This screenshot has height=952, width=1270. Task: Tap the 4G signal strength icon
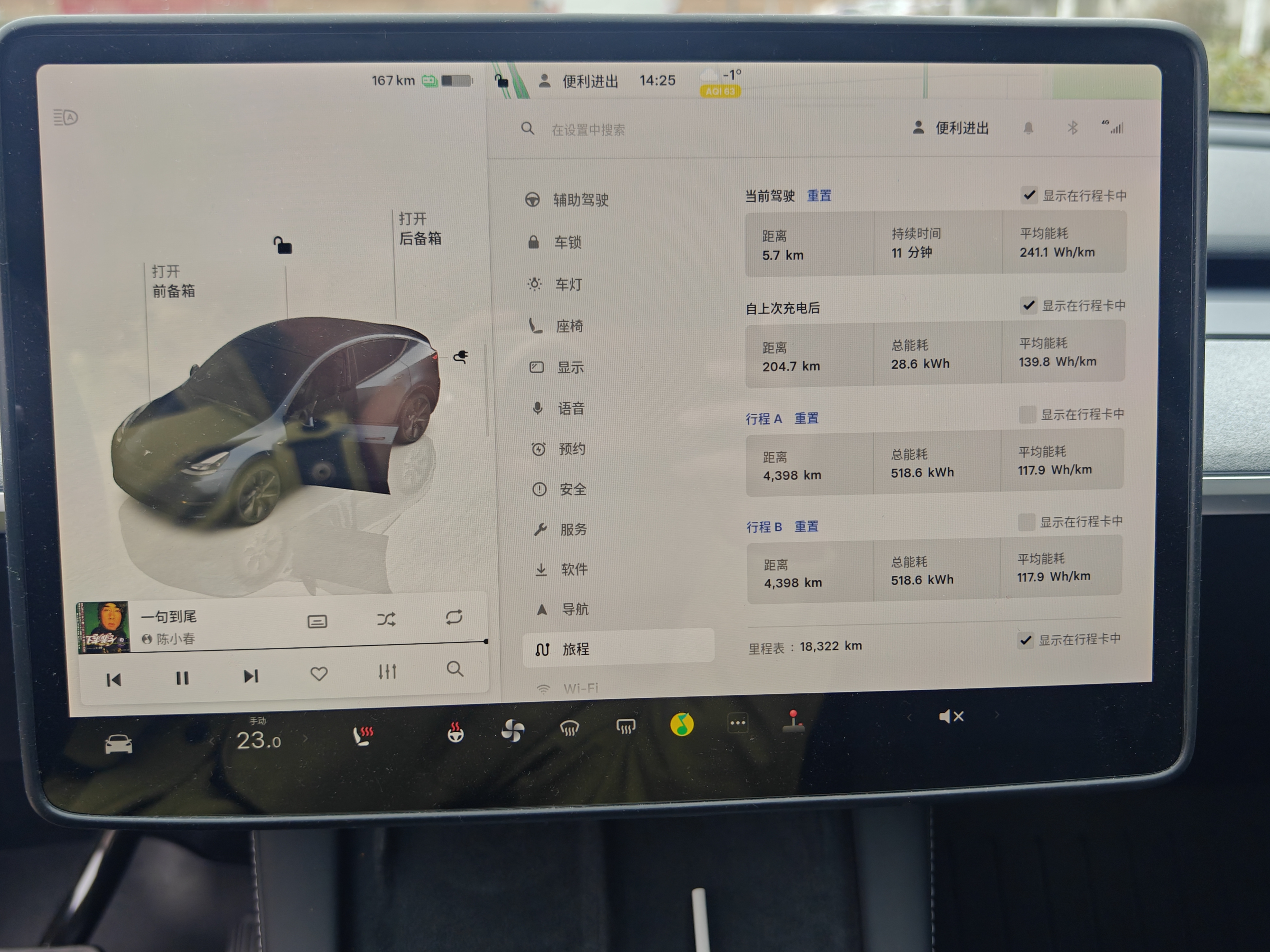1113,127
